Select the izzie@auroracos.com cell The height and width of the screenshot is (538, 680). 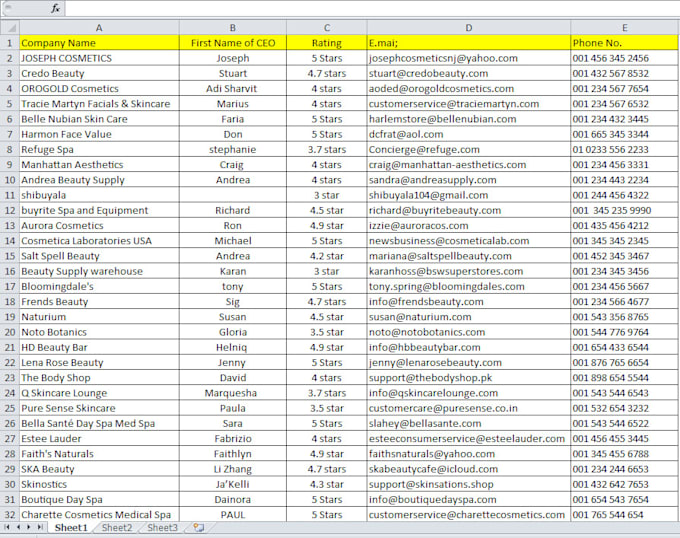[469, 225]
